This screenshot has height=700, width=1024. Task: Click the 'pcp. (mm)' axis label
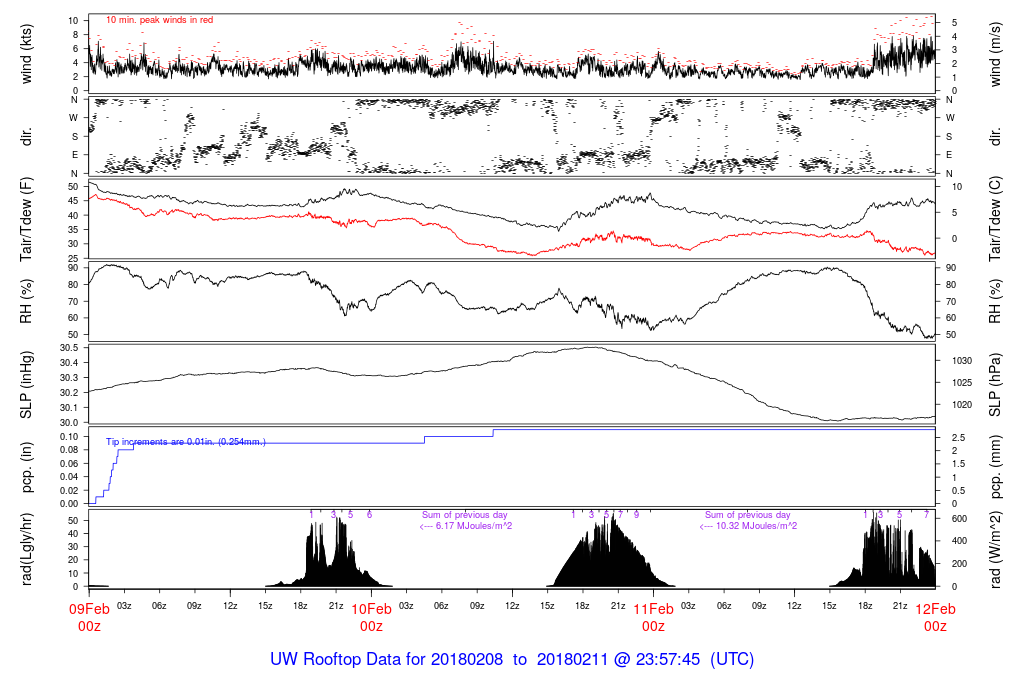995,468
